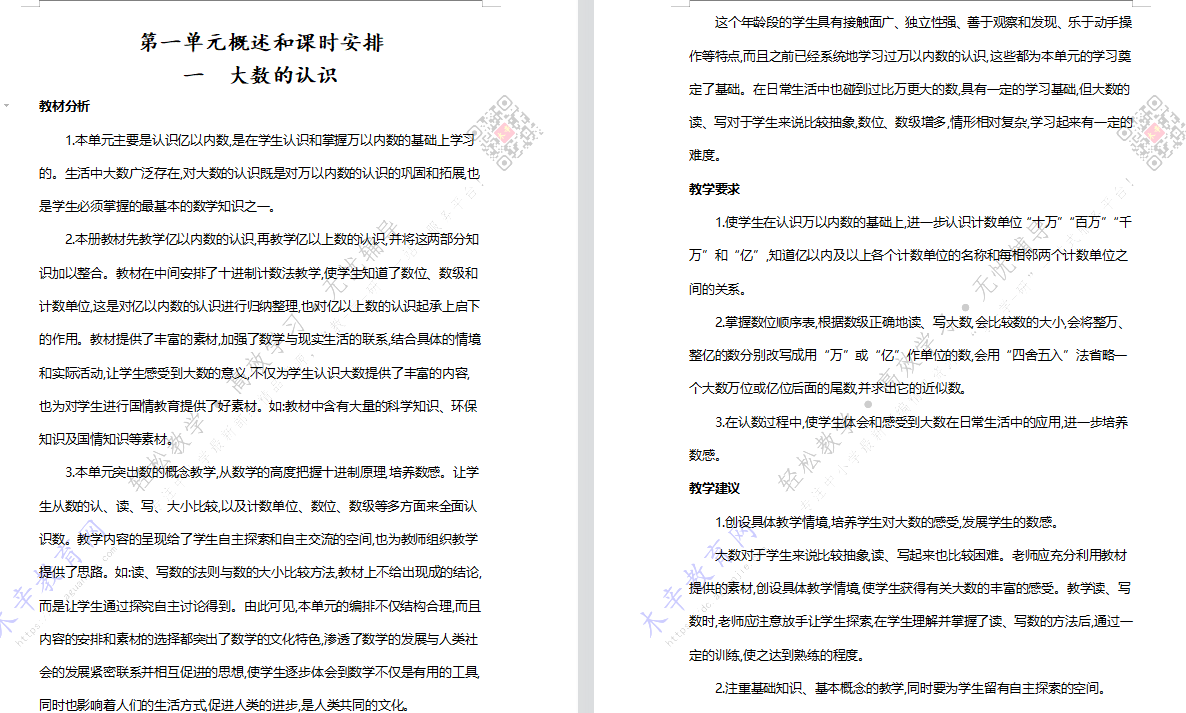
Task: Click the line starting 2.注重基础知识、基本概念的教学
Action: pos(911,688)
